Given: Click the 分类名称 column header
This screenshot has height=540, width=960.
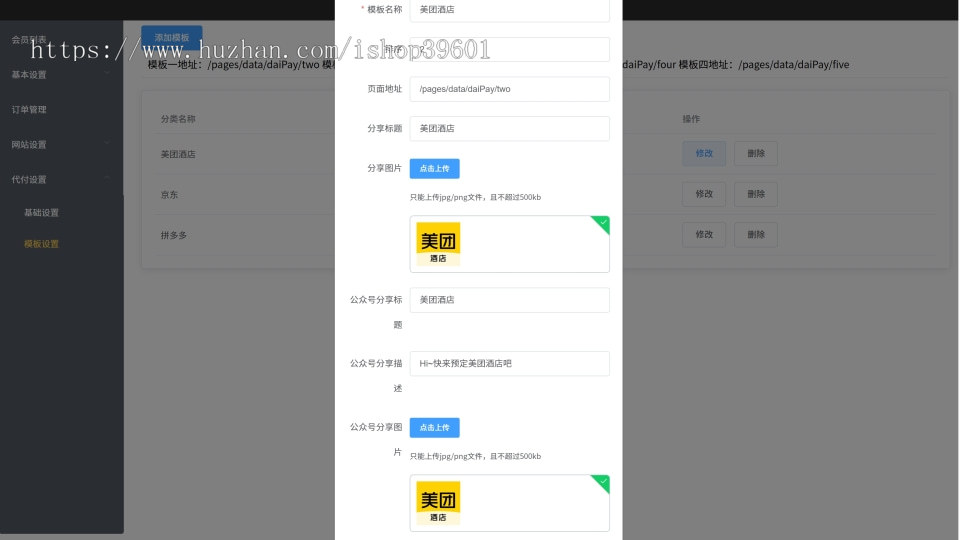Looking at the screenshot, I should pyautogui.click(x=178, y=119).
